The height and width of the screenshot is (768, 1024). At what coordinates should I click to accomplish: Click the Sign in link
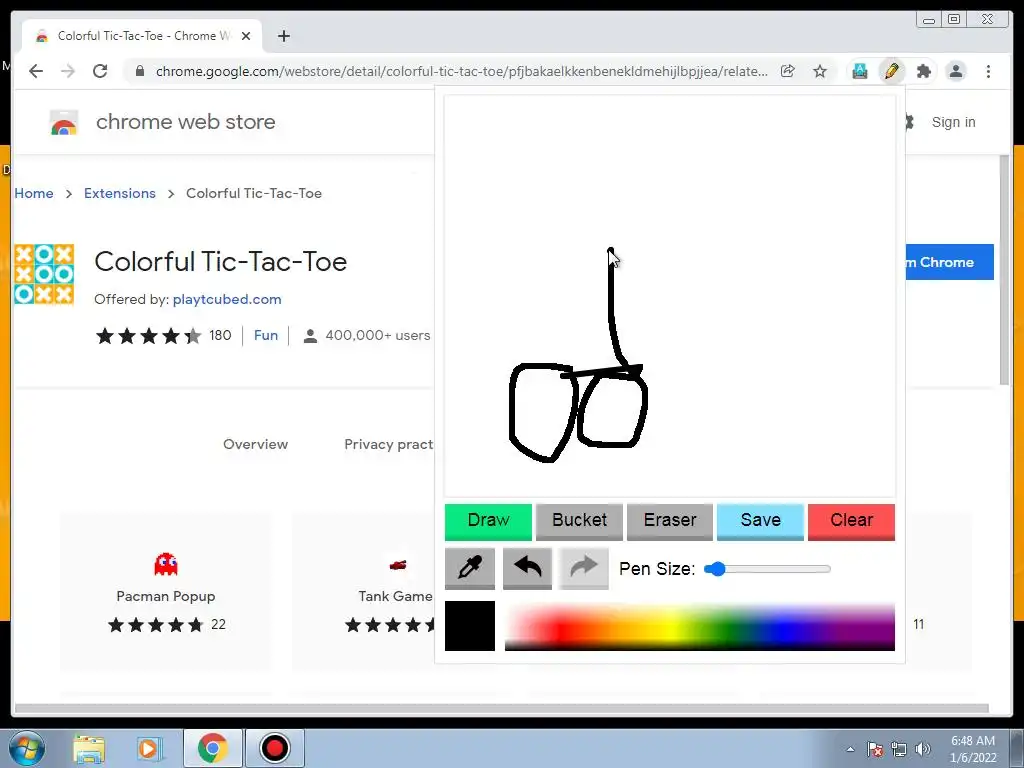coord(953,122)
